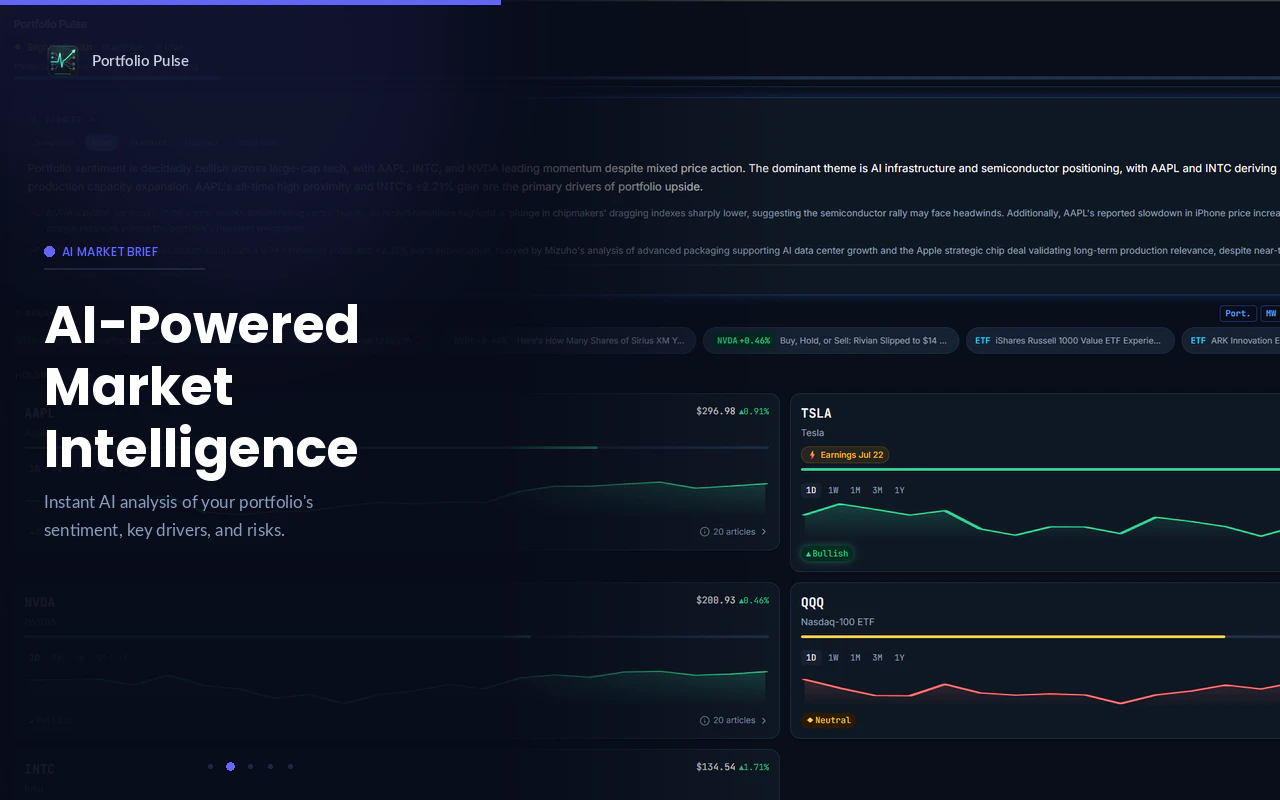Jump to the last carousel dot
The height and width of the screenshot is (800, 1280).
(x=290, y=766)
